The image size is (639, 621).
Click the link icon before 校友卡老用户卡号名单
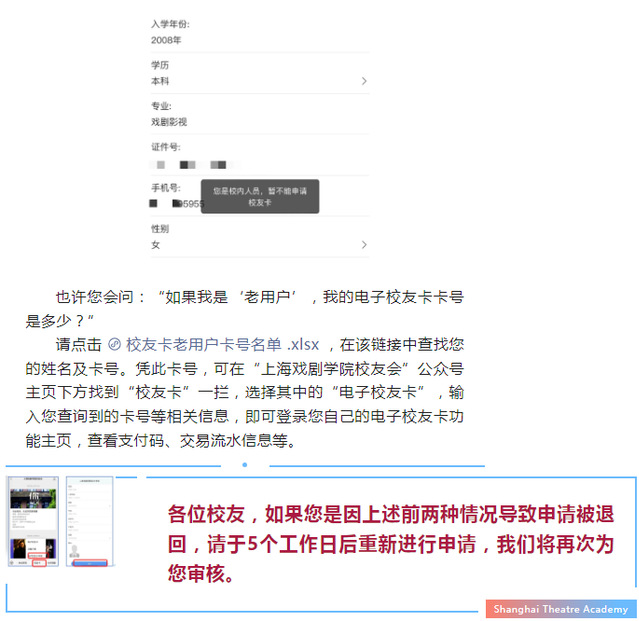tap(114, 343)
